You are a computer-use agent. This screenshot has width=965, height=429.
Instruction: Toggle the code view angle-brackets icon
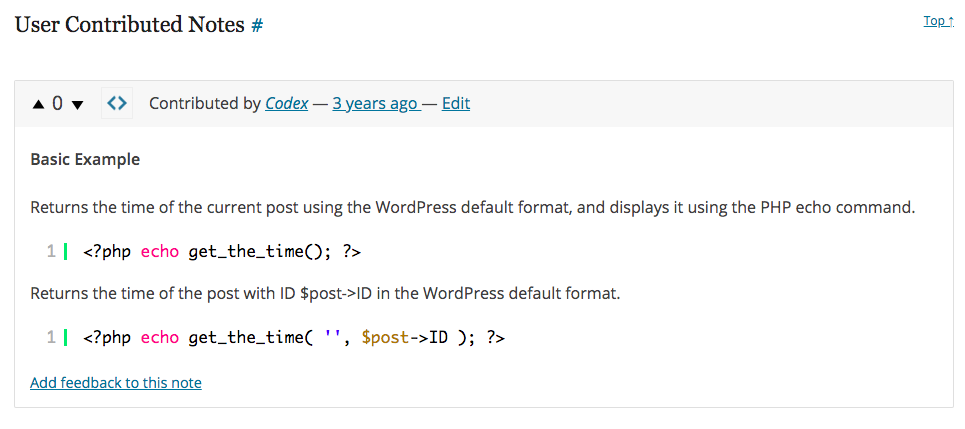[x=117, y=103]
